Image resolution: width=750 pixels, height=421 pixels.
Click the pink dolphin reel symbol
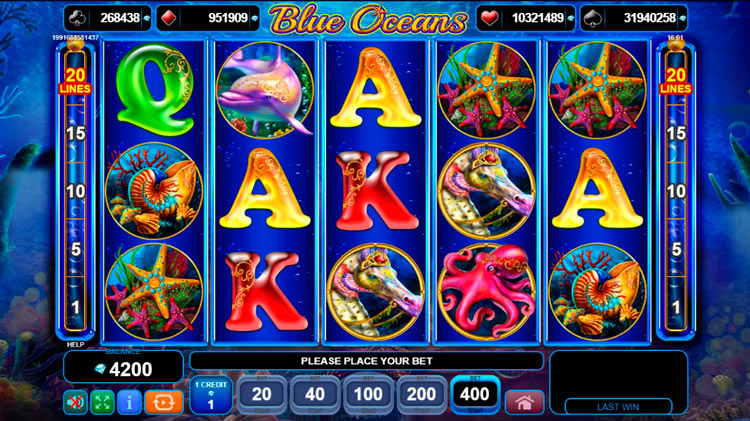click(x=265, y=90)
